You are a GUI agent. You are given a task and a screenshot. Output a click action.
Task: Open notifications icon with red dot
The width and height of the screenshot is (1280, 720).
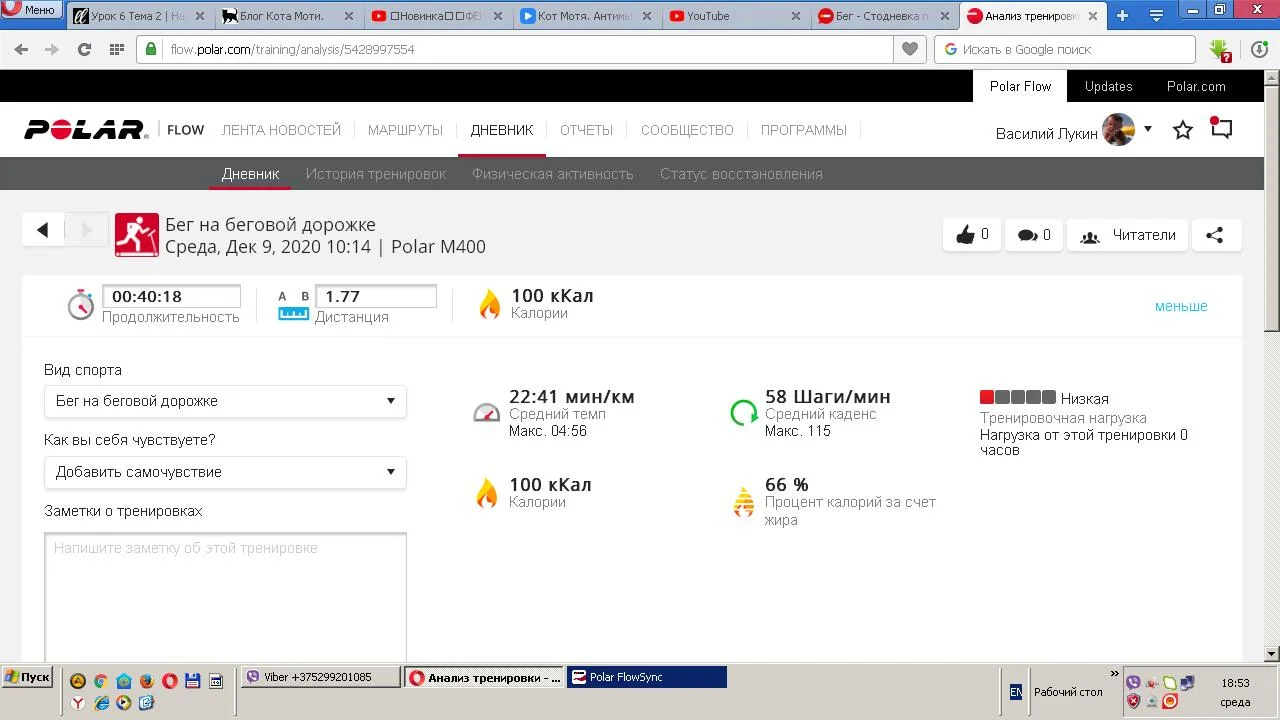click(x=1221, y=129)
